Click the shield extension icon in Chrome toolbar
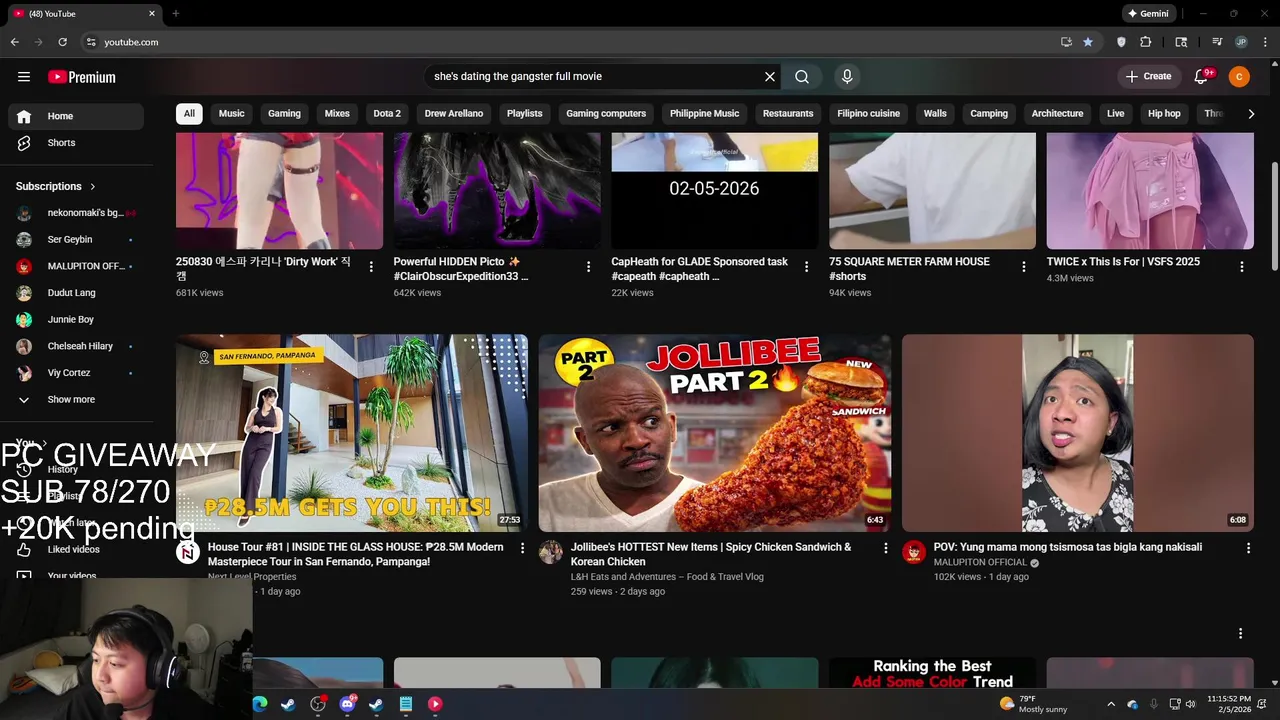 coord(1121,42)
